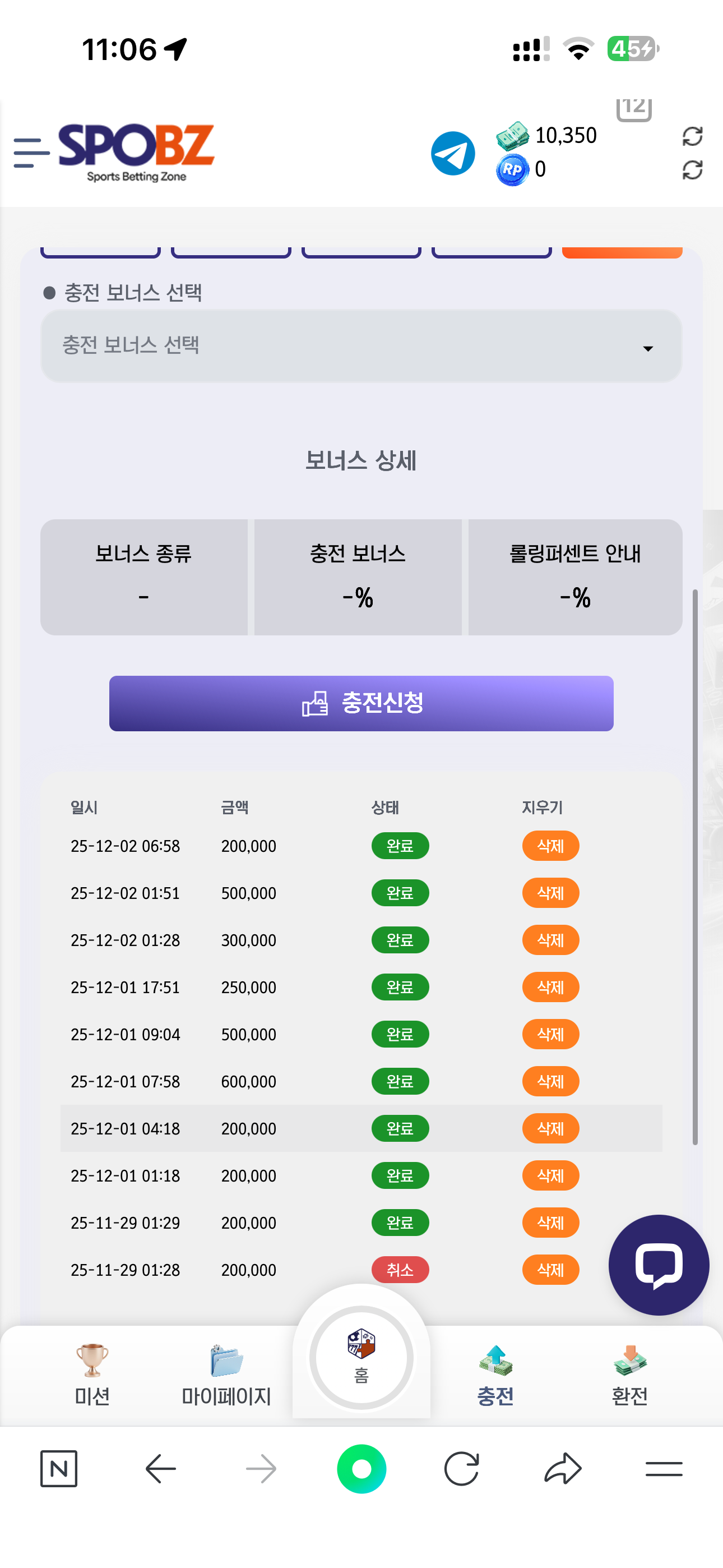Open browser tabs counter showing 12
The image size is (723, 1568).
point(633,108)
